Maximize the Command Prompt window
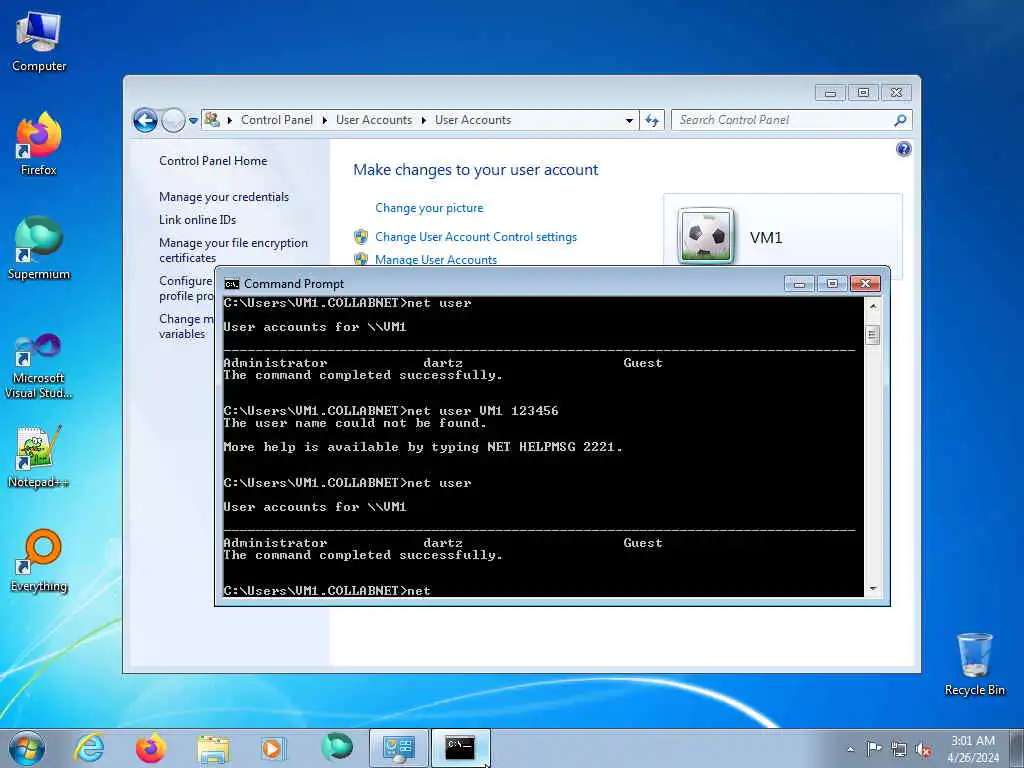This screenshot has width=1024, height=768. pyautogui.click(x=832, y=283)
